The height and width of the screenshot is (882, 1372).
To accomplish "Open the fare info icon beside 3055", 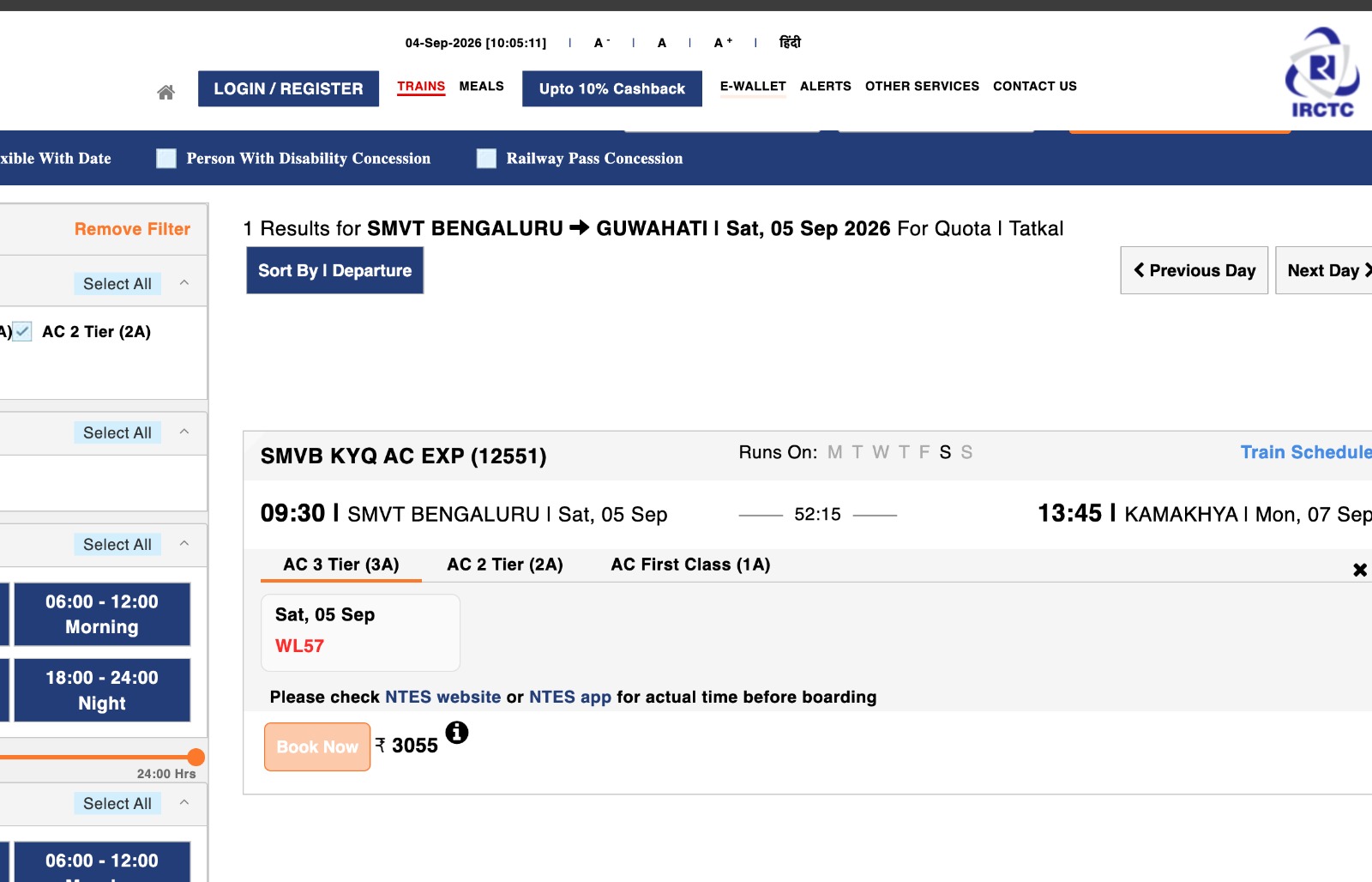I will [x=457, y=732].
